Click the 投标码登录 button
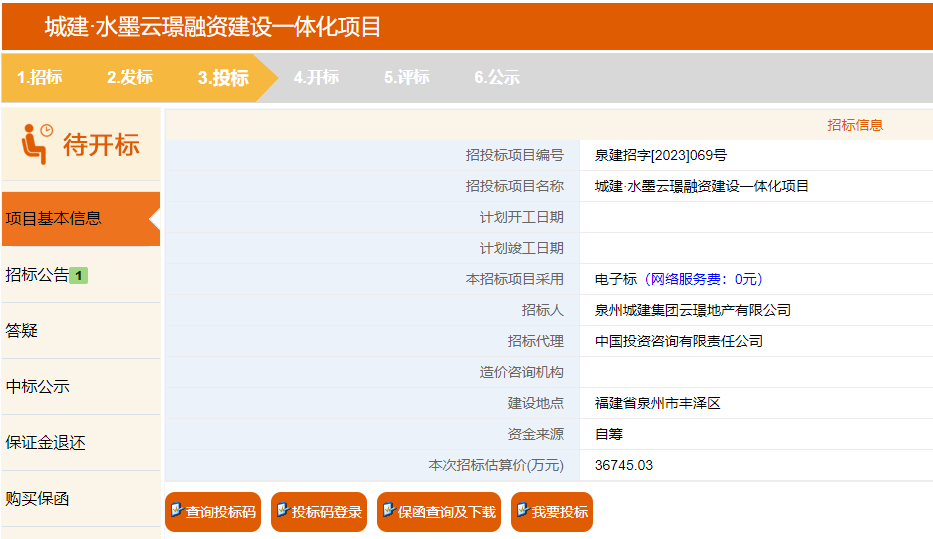The image size is (933, 539). [x=319, y=512]
